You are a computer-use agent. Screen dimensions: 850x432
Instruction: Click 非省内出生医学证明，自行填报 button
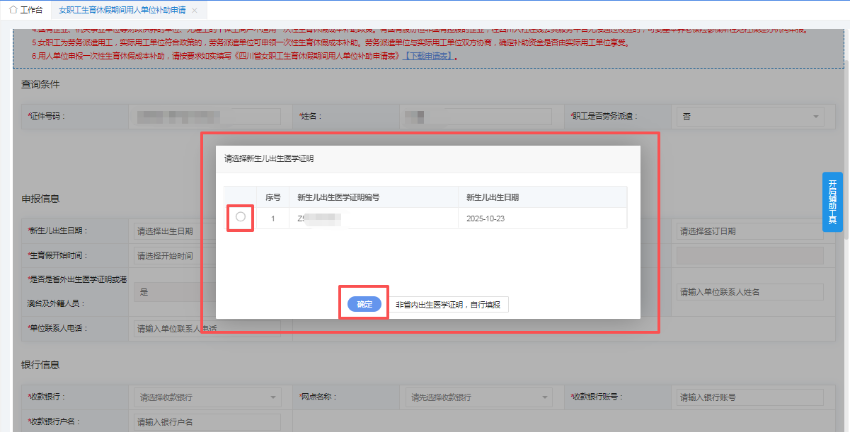(x=448, y=305)
